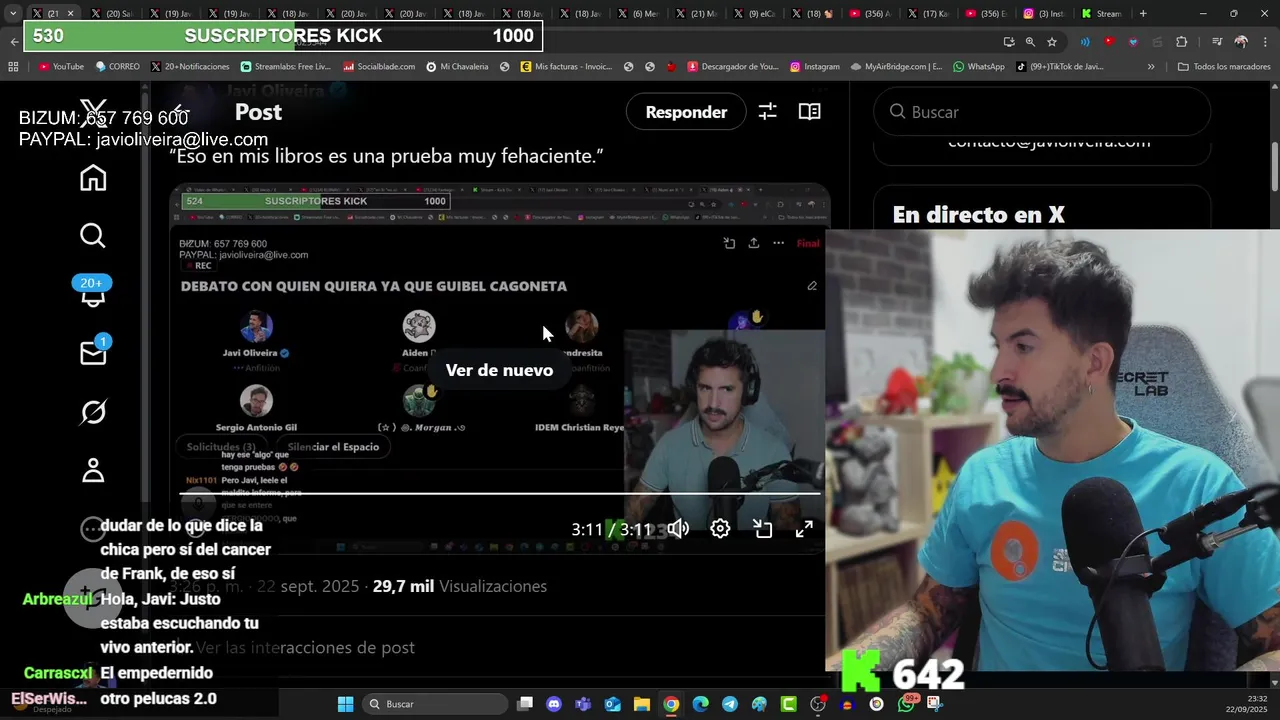
Task: Click the En directo en X heading
Action: tap(978, 215)
